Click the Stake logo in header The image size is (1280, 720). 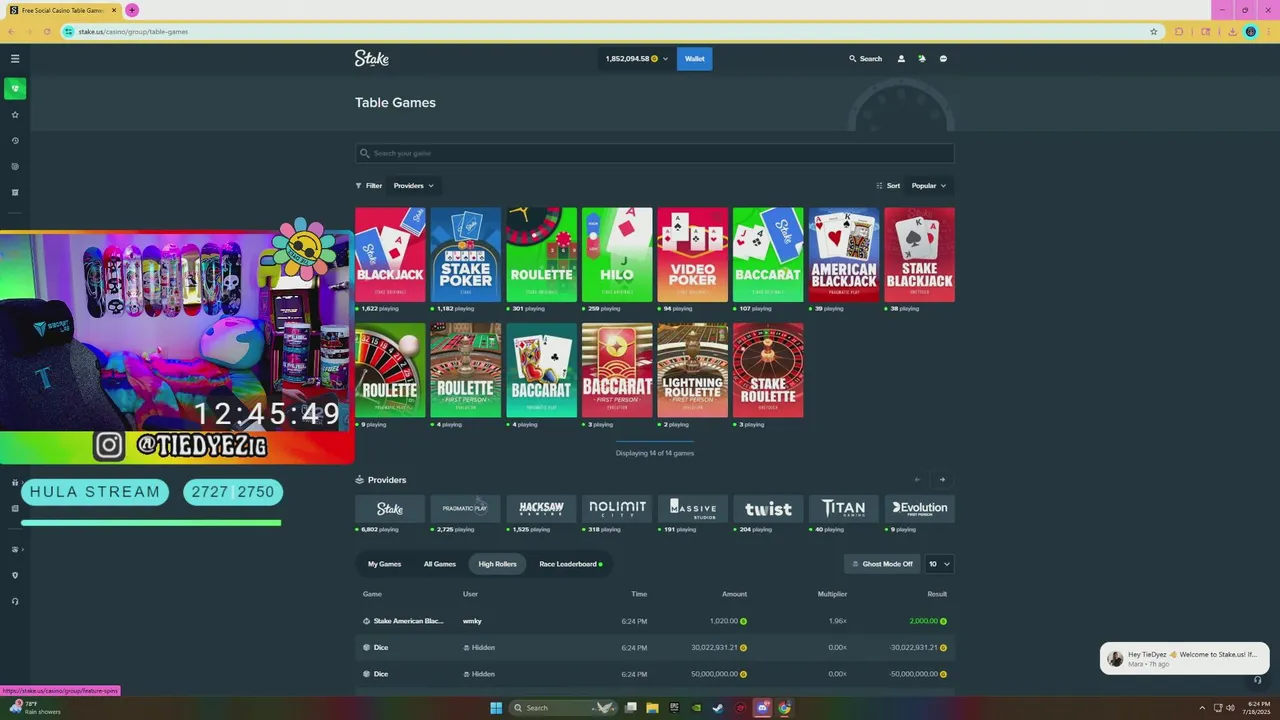click(372, 59)
